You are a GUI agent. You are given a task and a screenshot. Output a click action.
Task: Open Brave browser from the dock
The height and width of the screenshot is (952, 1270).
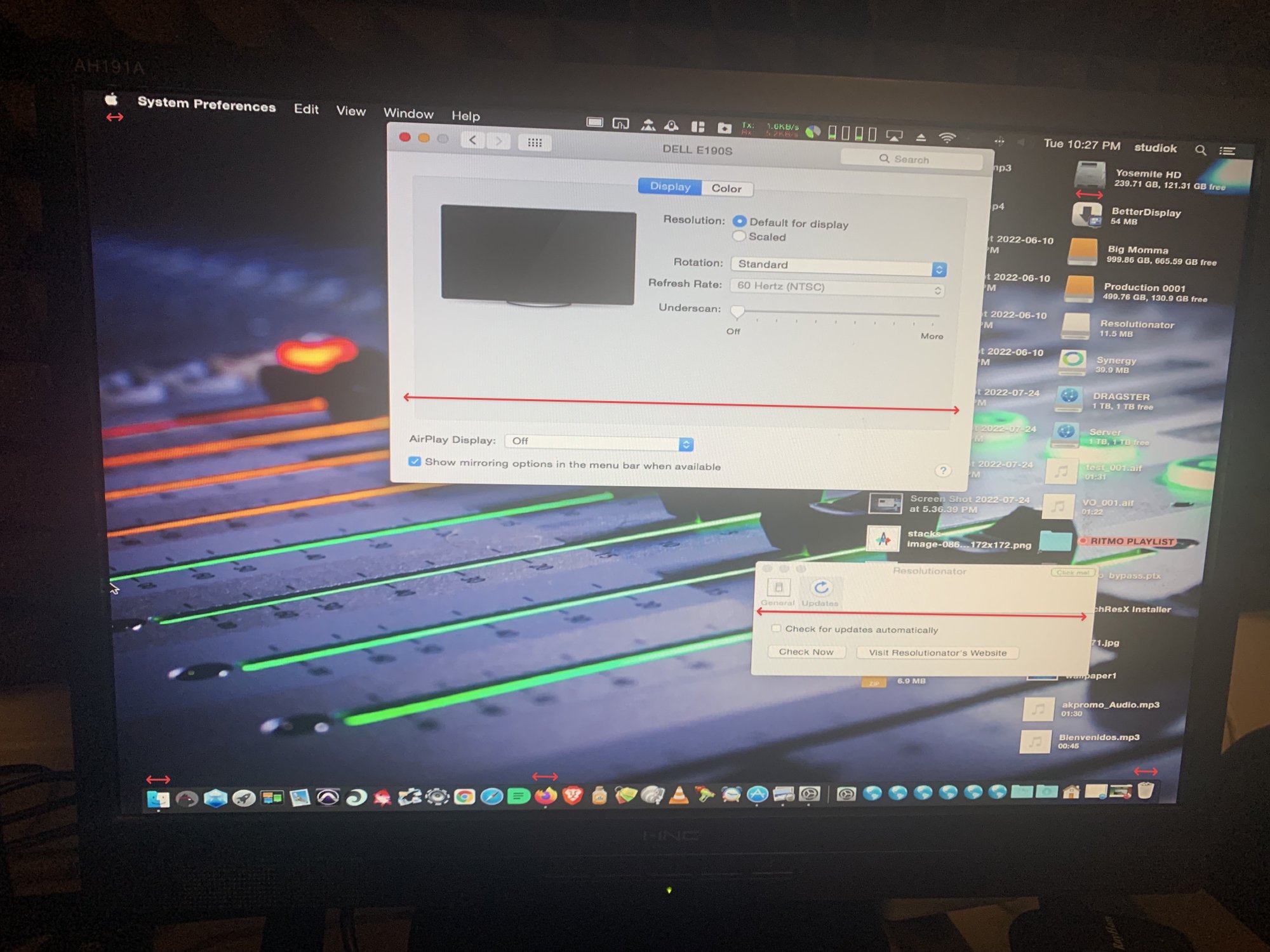click(x=572, y=795)
